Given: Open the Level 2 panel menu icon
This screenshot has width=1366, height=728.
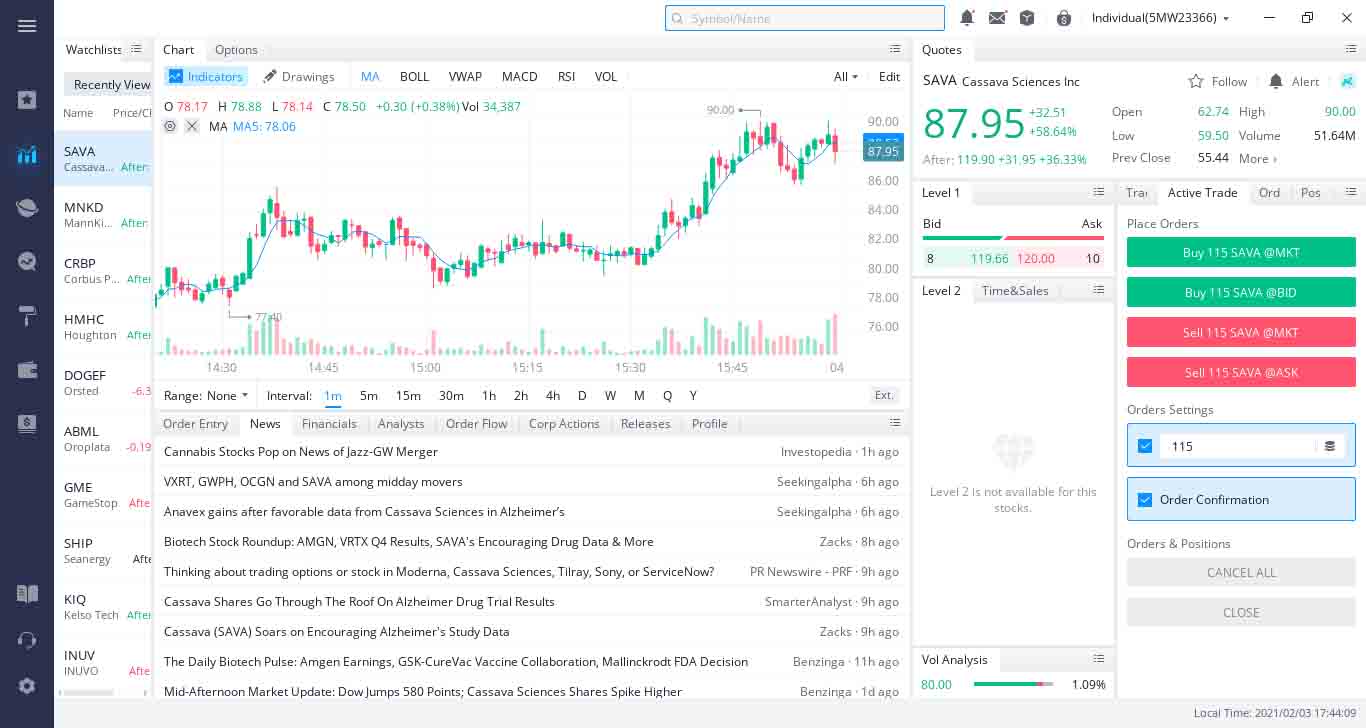Looking at the screenshot, I should click(x=1099, y=290).
